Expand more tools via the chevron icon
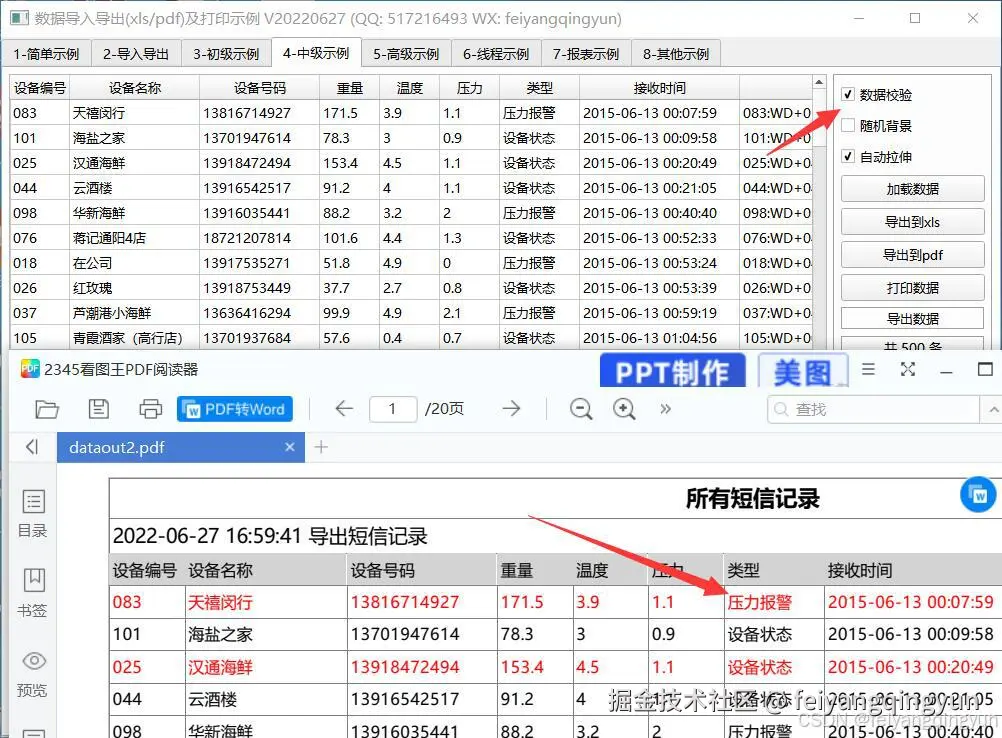Image resolution: width=1002 pixels, height=738 pixels. point(663,408)
